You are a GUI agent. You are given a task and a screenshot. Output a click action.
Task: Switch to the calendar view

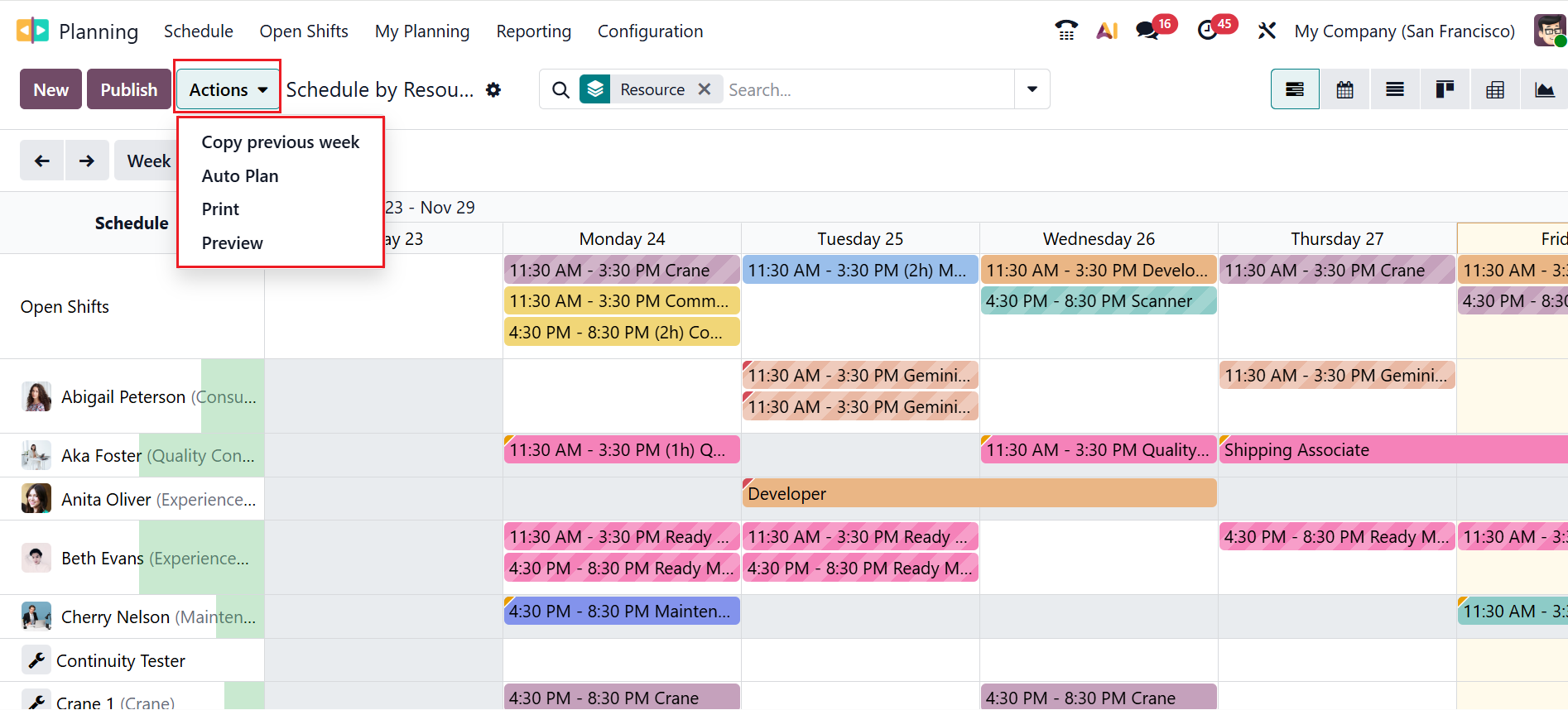pyautogui.click(x=1344, y=89)
